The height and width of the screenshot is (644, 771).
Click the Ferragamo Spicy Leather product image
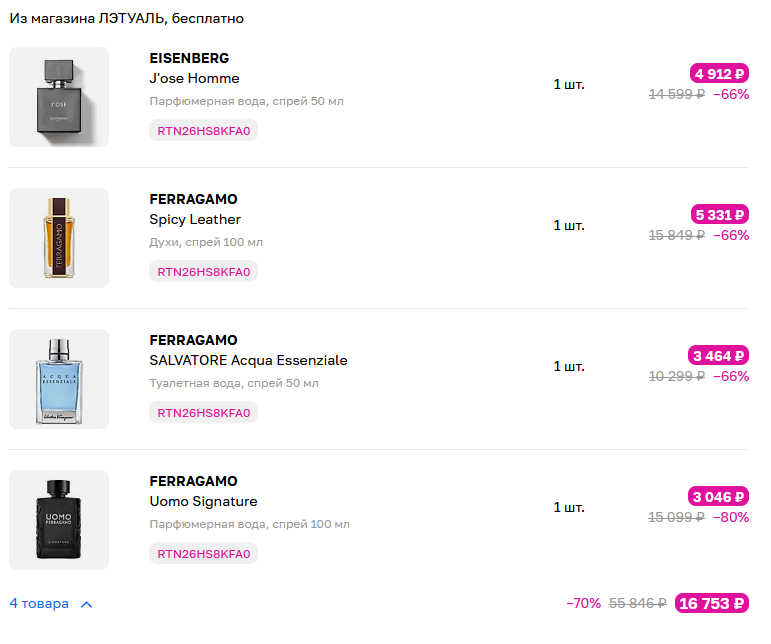58,238
